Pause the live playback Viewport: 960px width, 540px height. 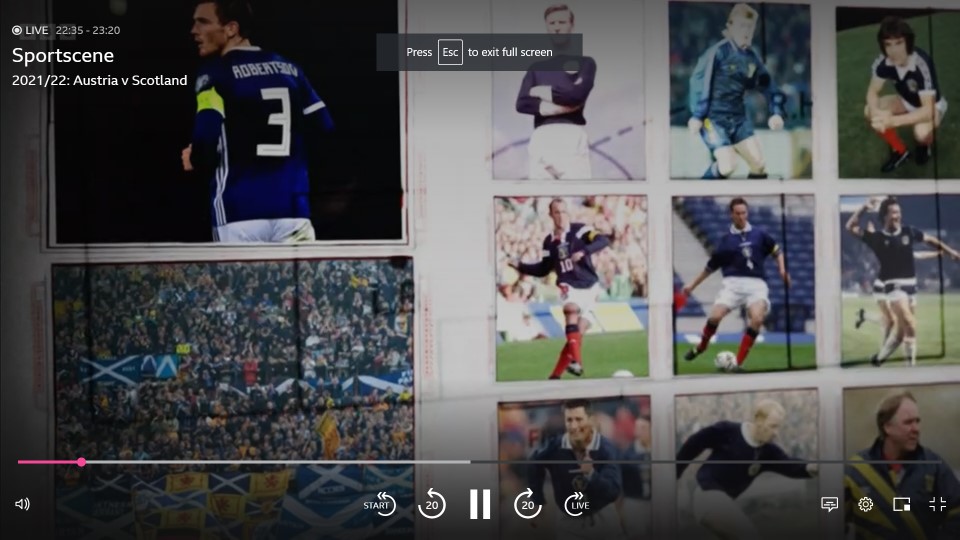[x=480, y=504]
